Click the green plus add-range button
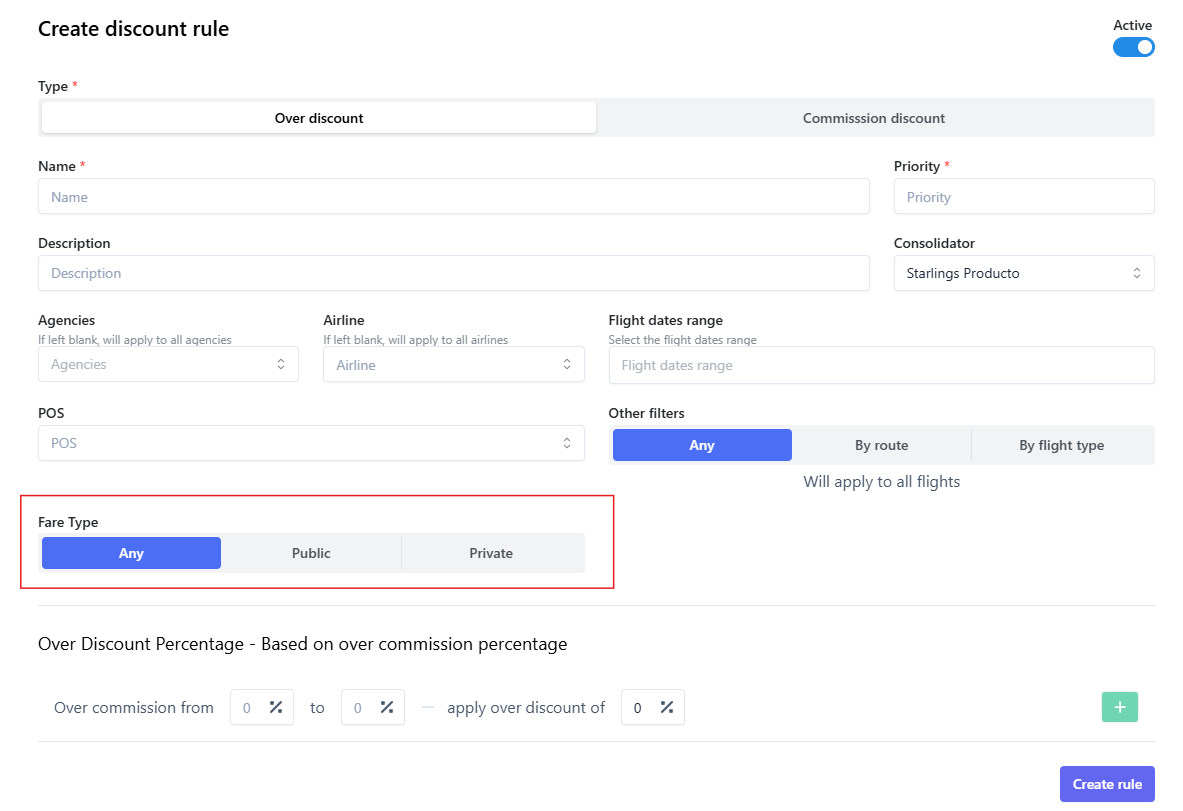1183x811 pixels. [x=1119, y=707]
